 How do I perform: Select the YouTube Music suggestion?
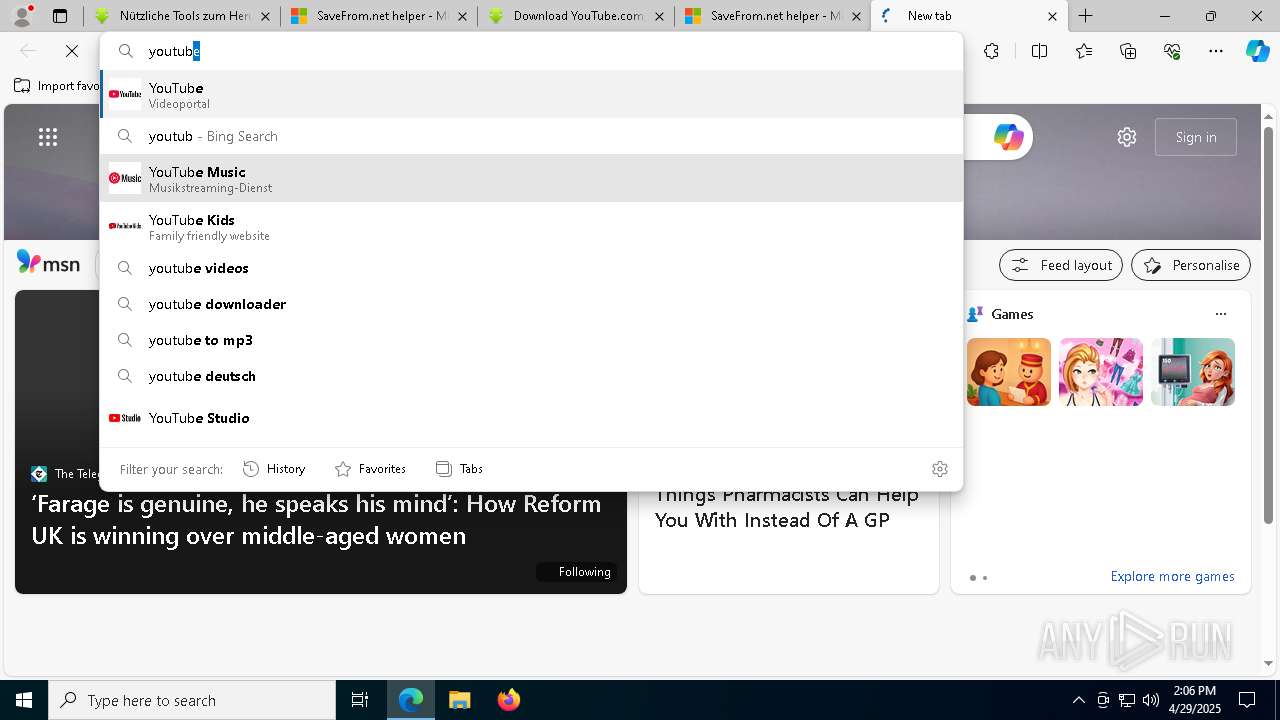tap(531, 178)
